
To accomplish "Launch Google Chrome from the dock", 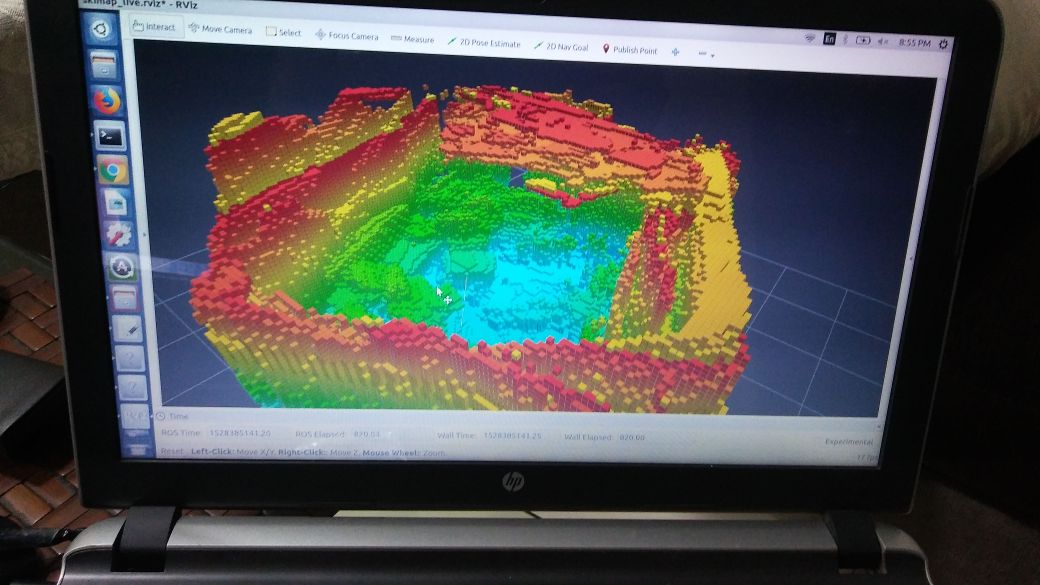I will (113, 171).
